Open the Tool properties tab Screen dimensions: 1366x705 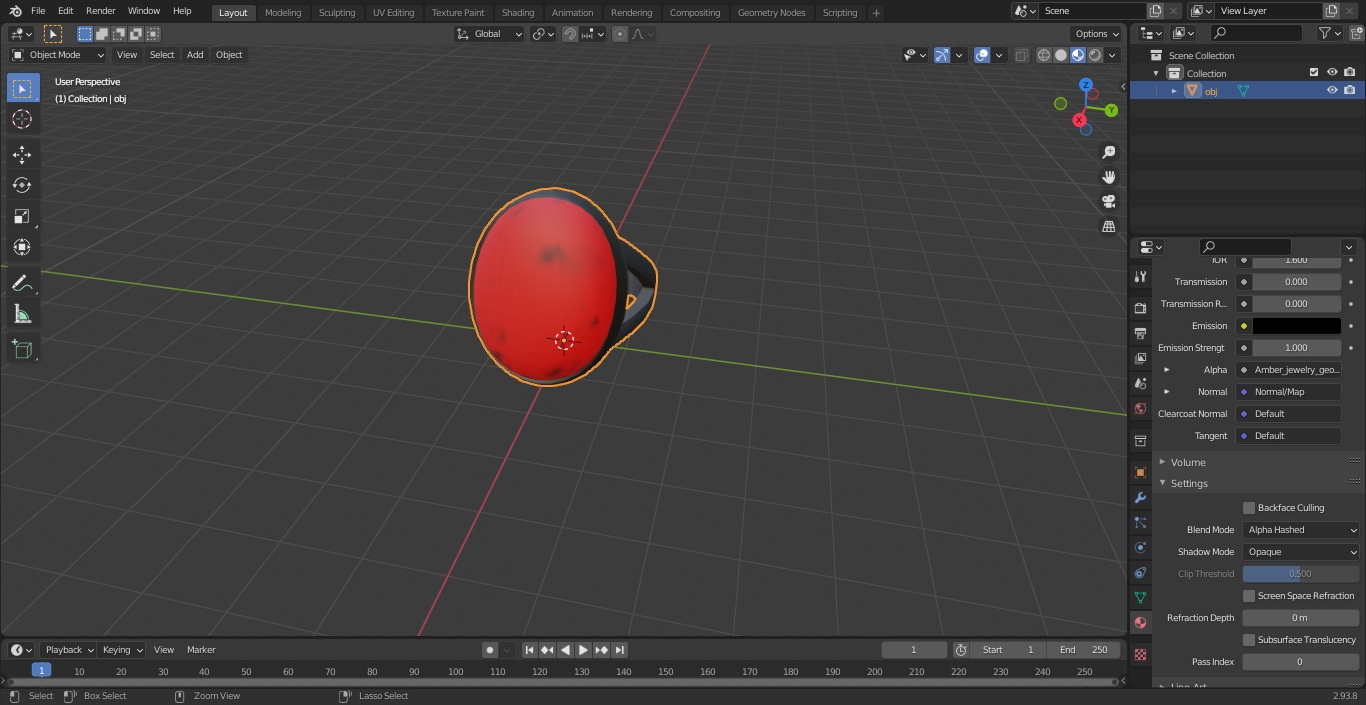click(1140, 277)
